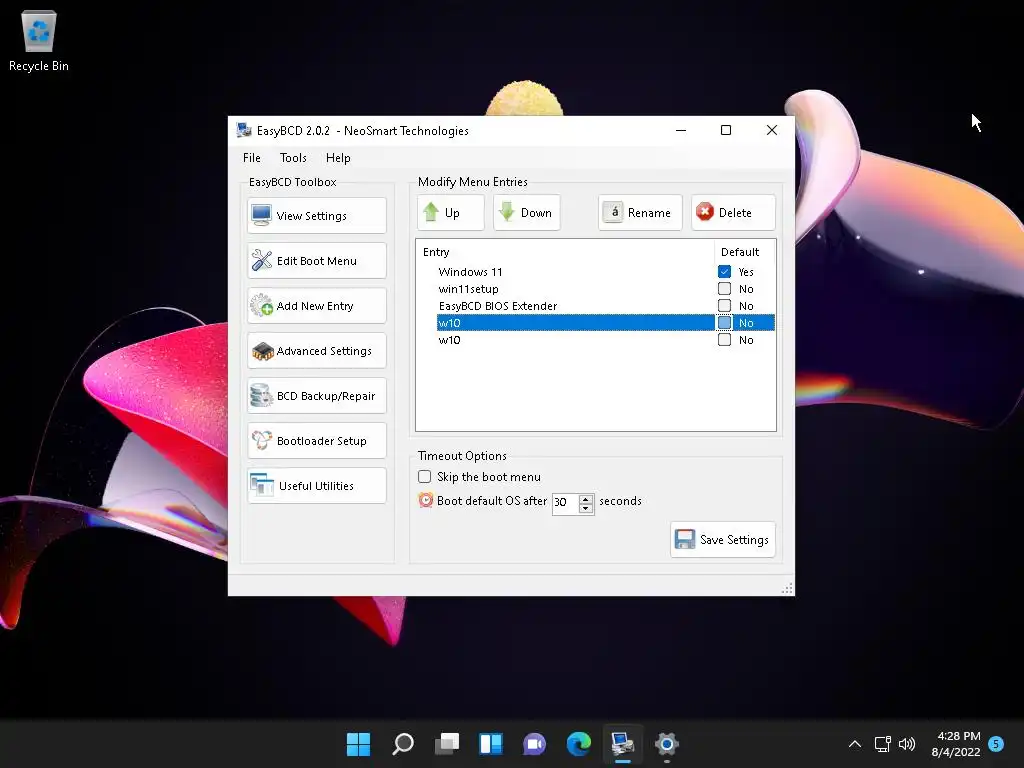Open the File menu
Viewport: 1024px width, 768px height.
(251, 157)
